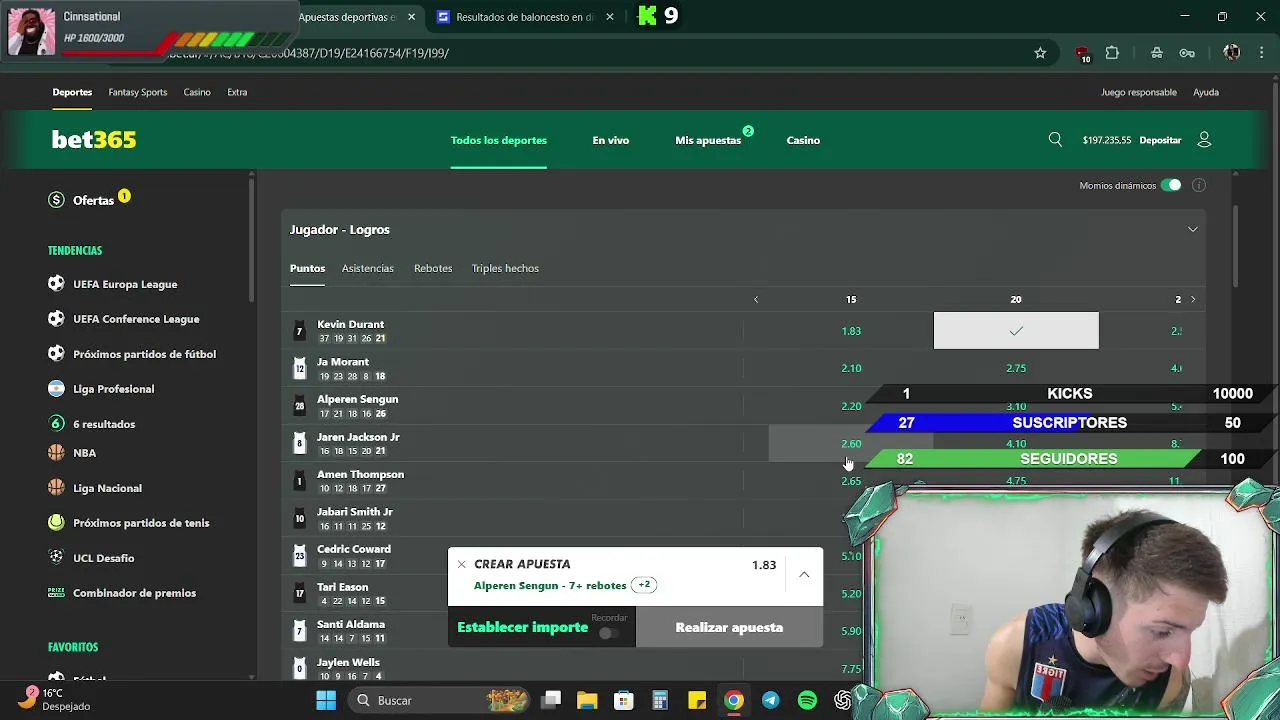
Task: Close the Resultados de baloncesto tab
Action: click(x=610, y=17)
